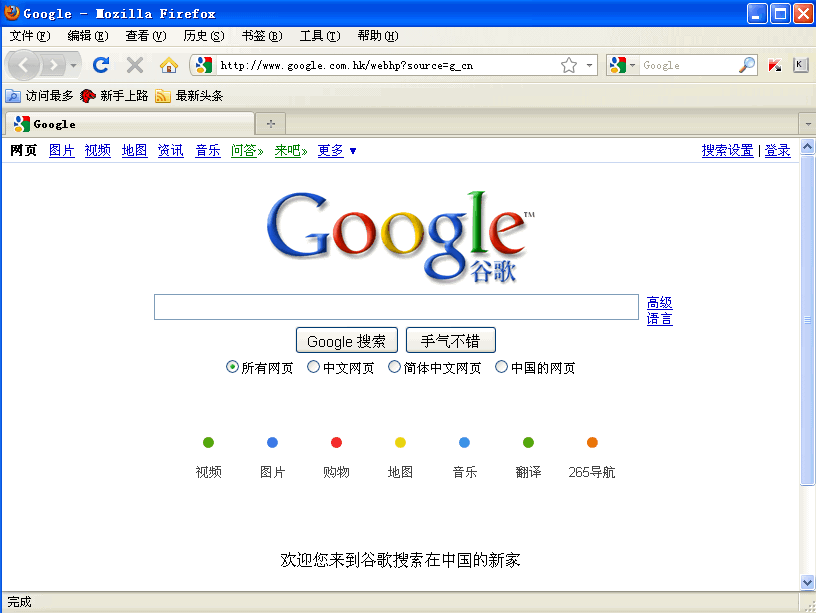This screenshot has height=613, width=816.
Task: Open the 书签 menu
Action: 262,36
